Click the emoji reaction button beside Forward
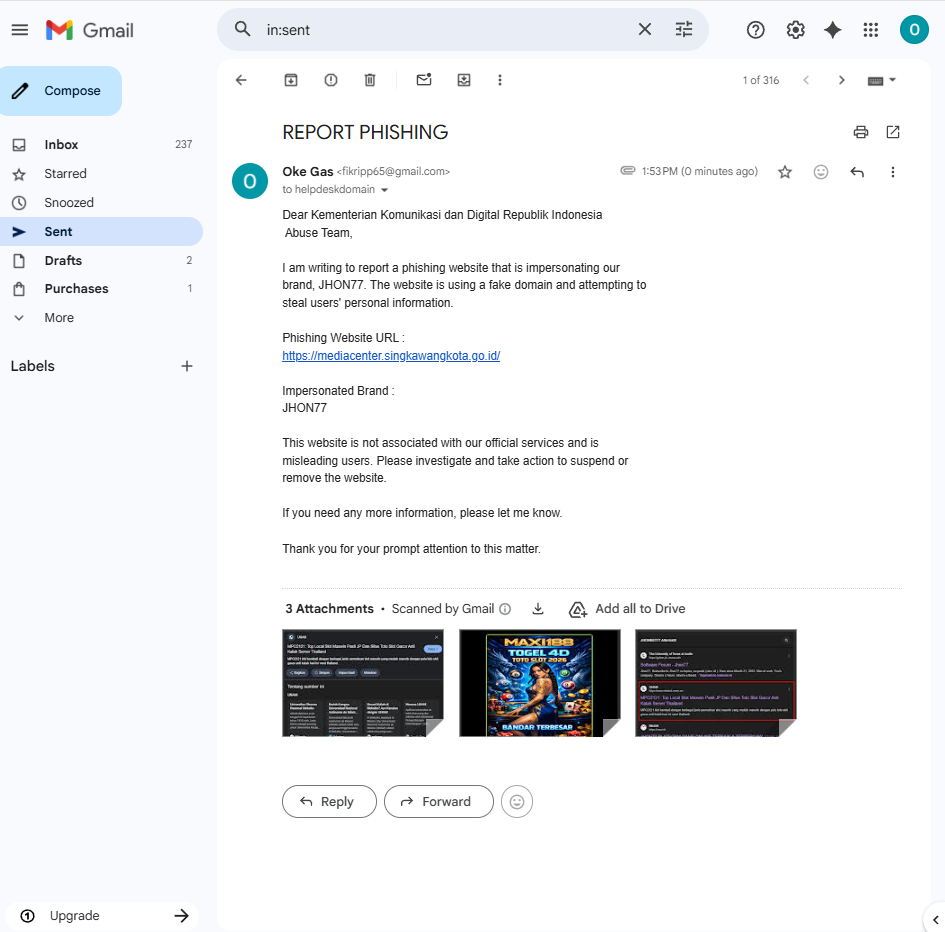Image resolution: width=945 pixels, height=932 pixels. point(517,802)
